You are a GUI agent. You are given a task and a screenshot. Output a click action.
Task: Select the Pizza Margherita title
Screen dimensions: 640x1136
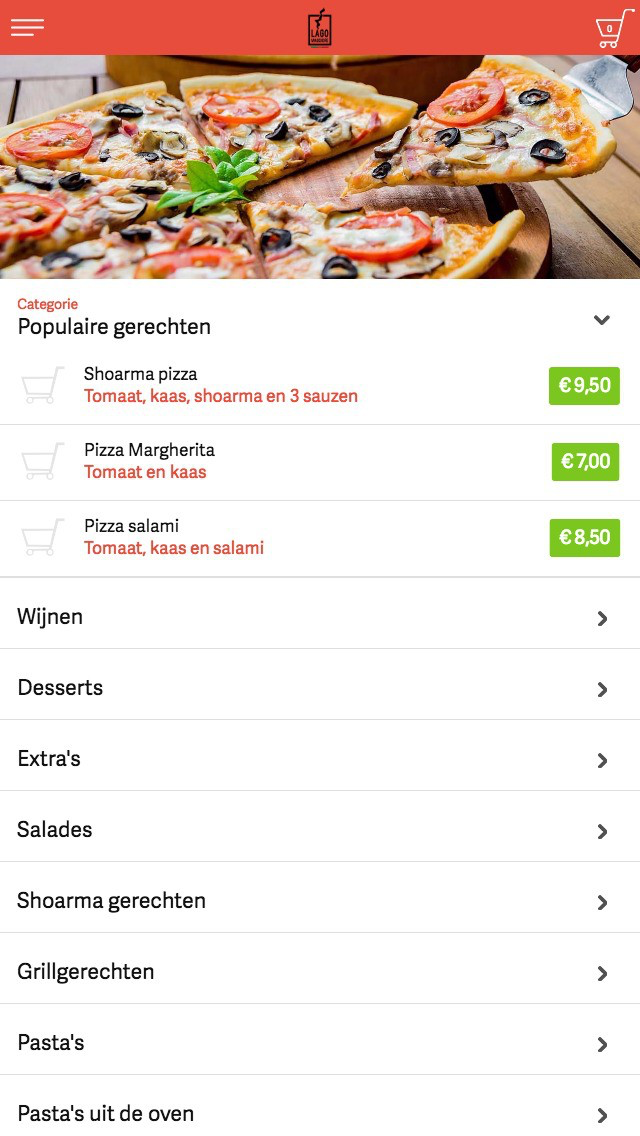149,450
